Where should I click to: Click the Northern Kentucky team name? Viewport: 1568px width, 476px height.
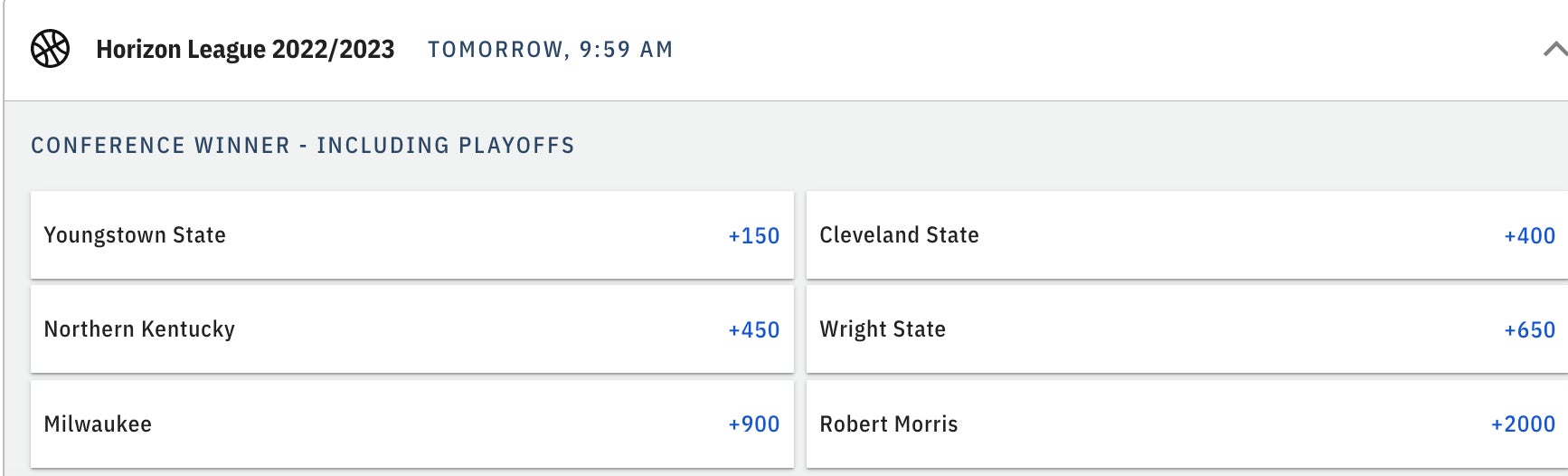coord(139,329)
